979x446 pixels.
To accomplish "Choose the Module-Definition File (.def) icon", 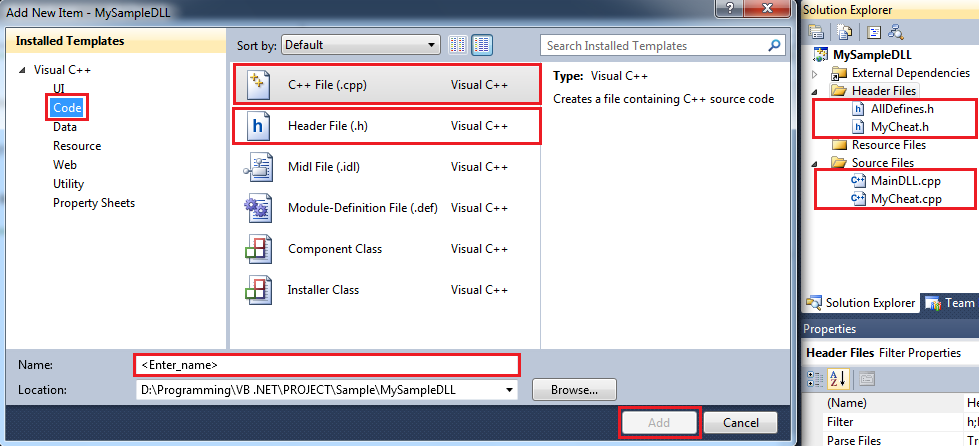I will [x=258, y=208].
